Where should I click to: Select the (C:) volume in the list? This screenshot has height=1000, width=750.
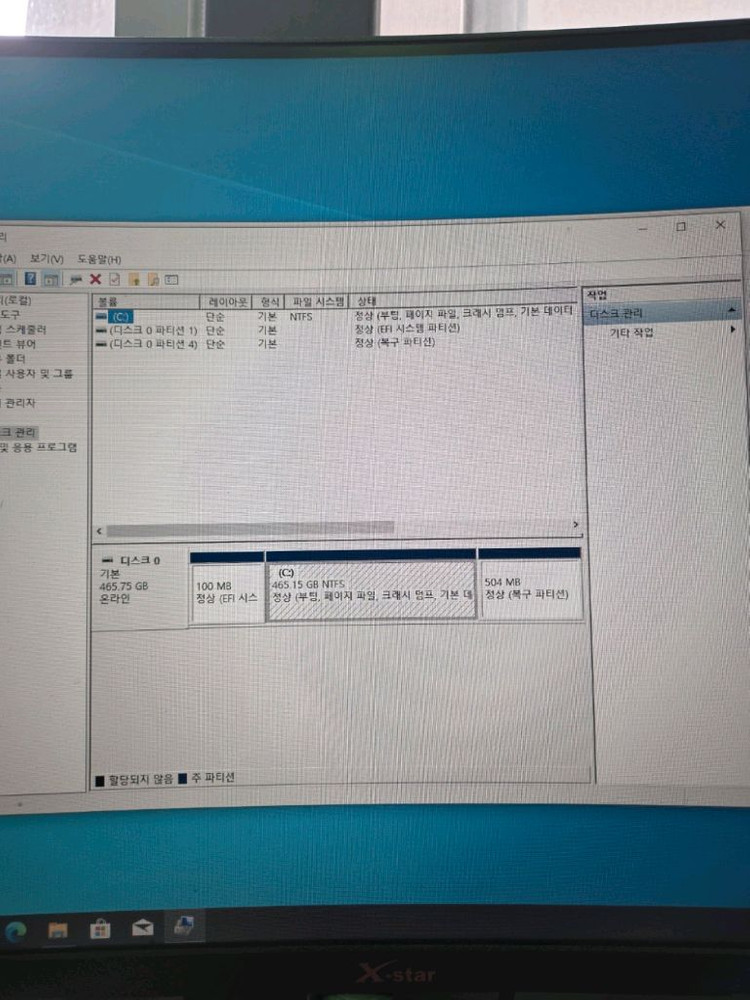click(x=121, y=316)
